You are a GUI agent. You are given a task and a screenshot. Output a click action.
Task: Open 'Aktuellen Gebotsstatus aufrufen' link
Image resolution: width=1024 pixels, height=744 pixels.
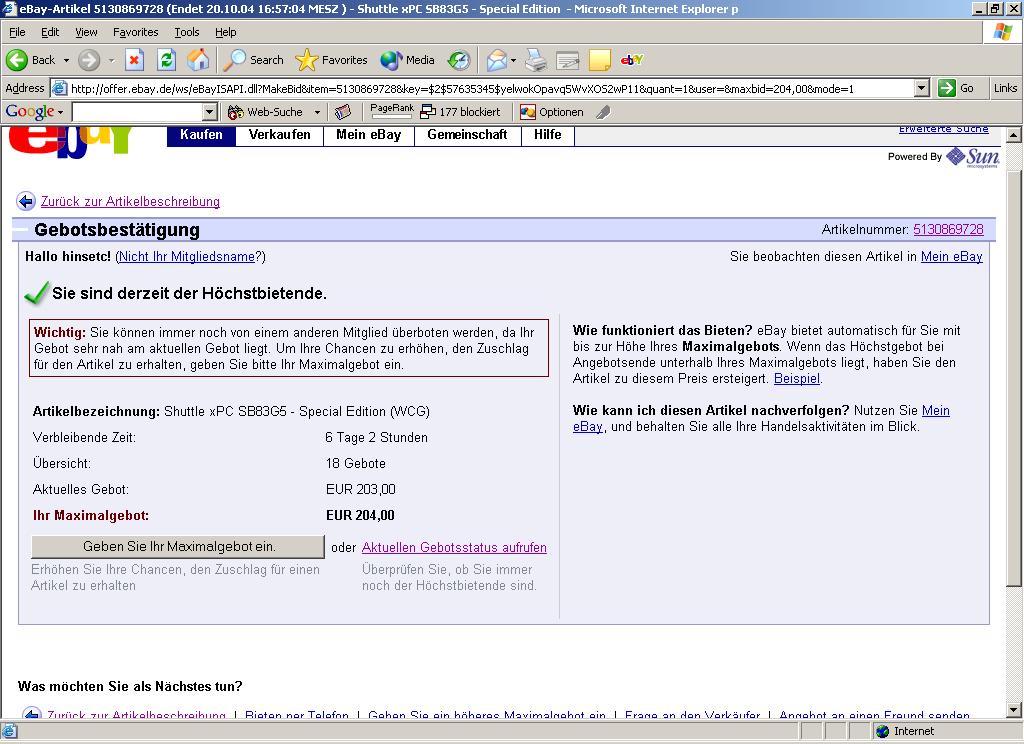(x=454, y=547)
